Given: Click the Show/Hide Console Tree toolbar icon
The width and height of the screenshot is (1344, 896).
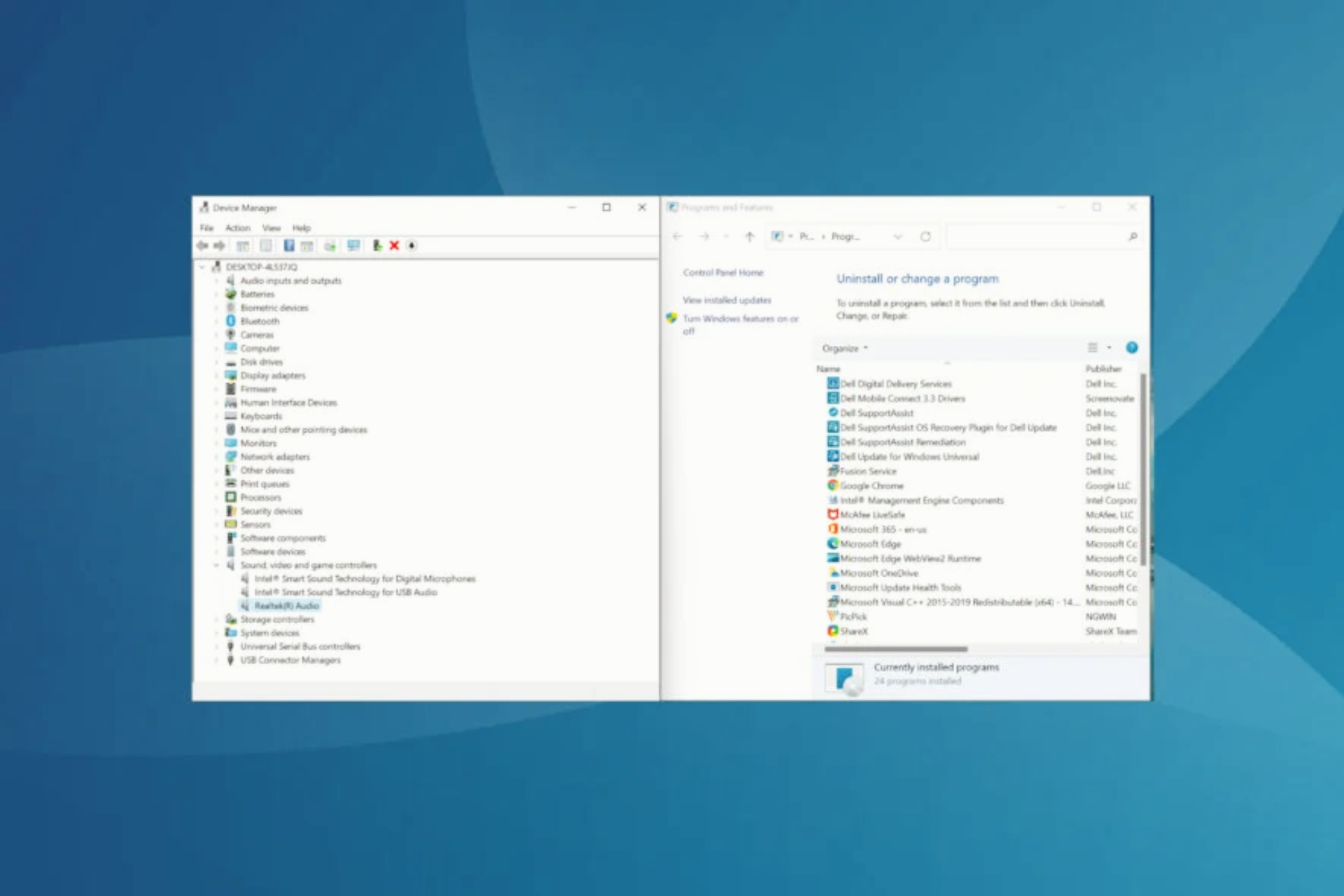Looking at the screenshot, I should coord(243,246).
